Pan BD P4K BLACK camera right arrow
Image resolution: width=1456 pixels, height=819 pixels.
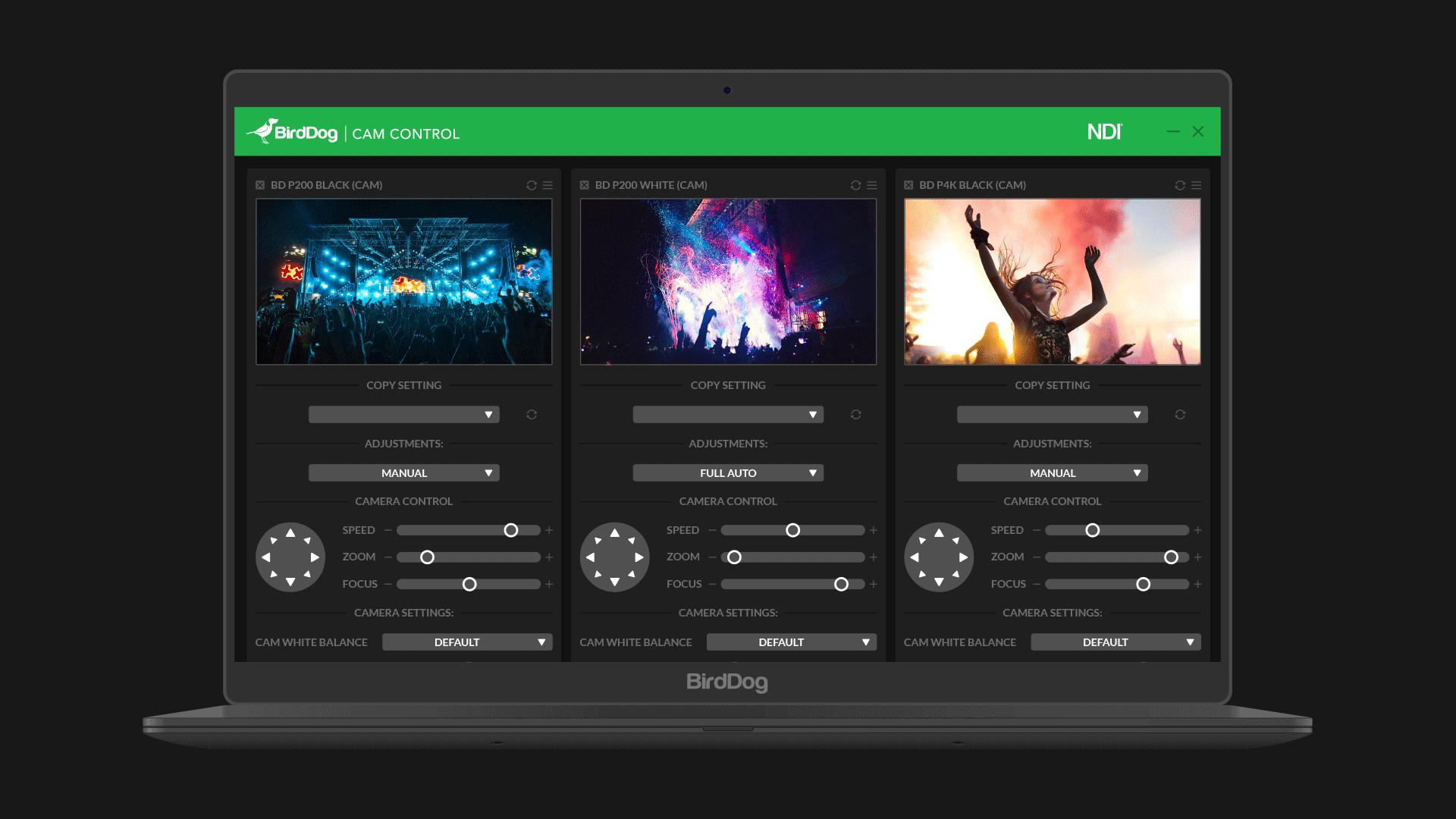[963, 557]
